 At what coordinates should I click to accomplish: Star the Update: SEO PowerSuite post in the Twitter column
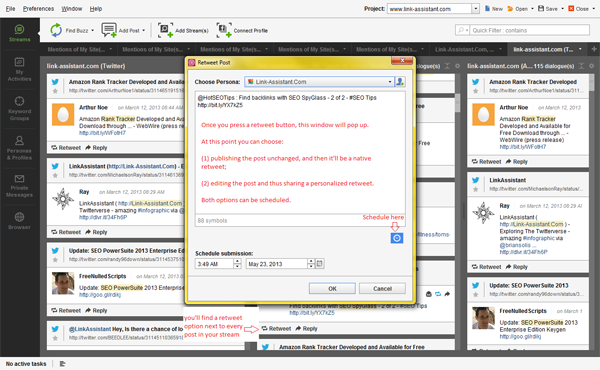click(x=55, y=259)
